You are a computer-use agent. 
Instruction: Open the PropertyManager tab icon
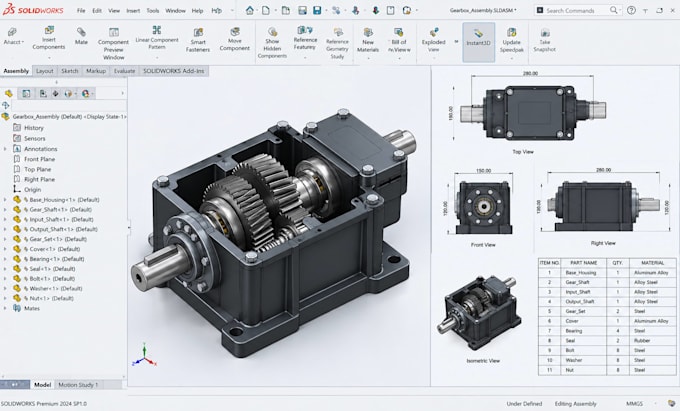point(26,93)
